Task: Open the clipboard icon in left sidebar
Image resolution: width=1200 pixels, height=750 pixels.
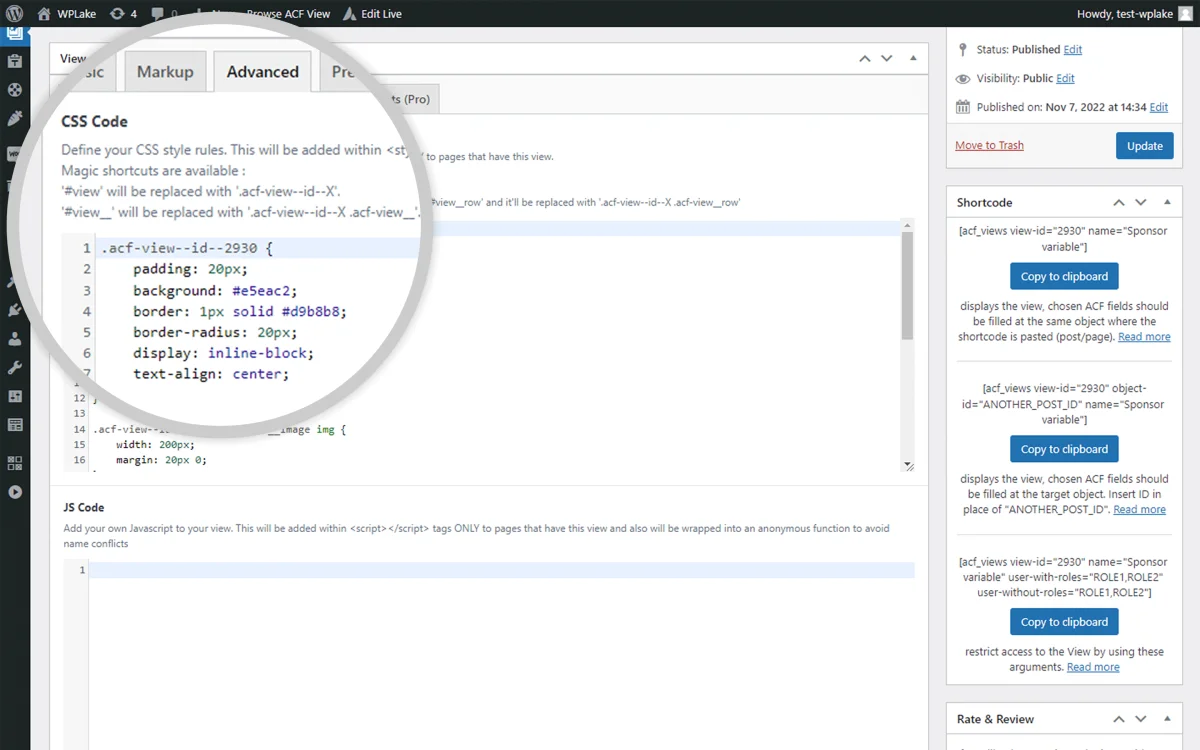Action: pos(15,61)
